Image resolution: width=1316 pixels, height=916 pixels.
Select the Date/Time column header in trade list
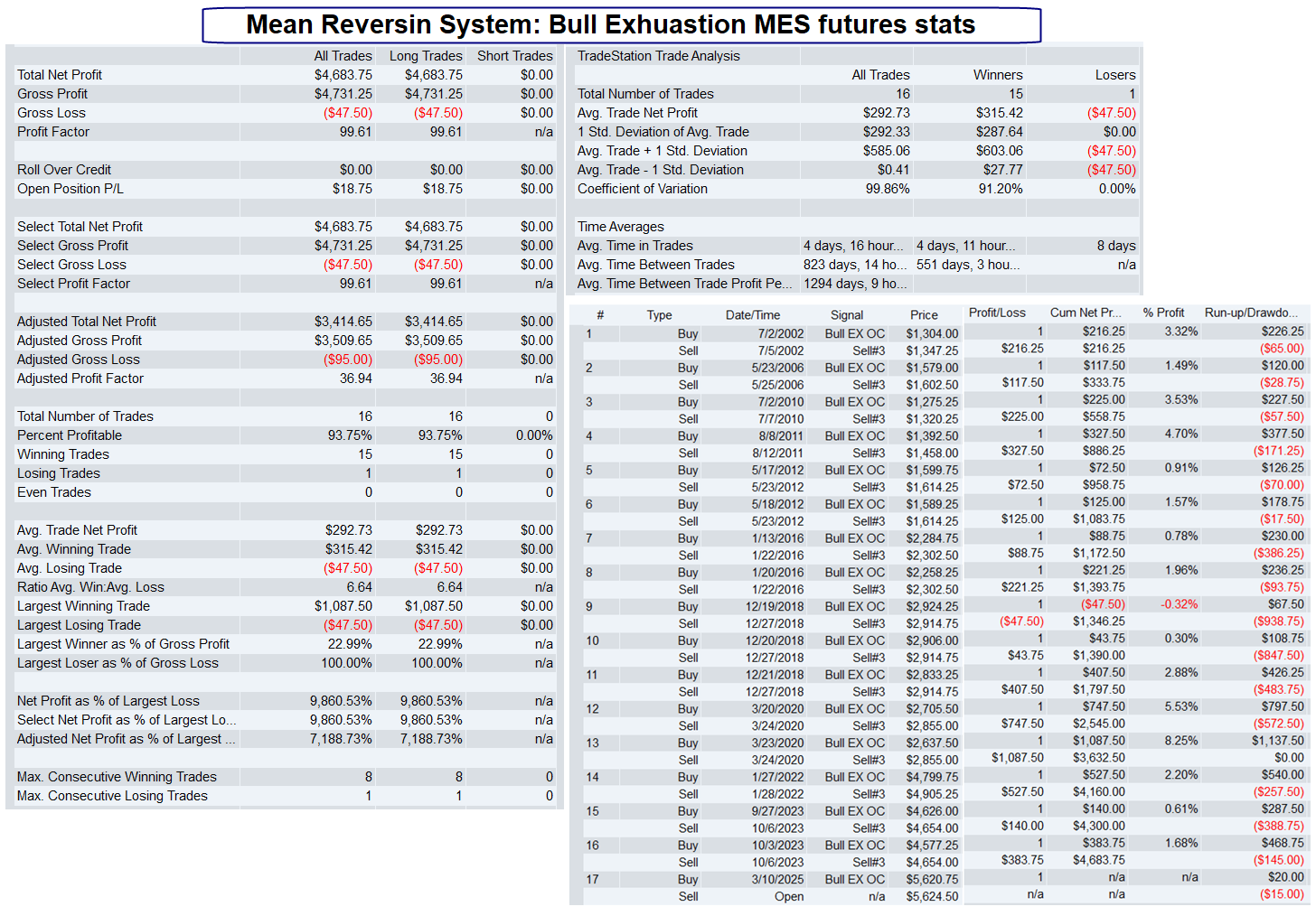[x=753, y=315]
